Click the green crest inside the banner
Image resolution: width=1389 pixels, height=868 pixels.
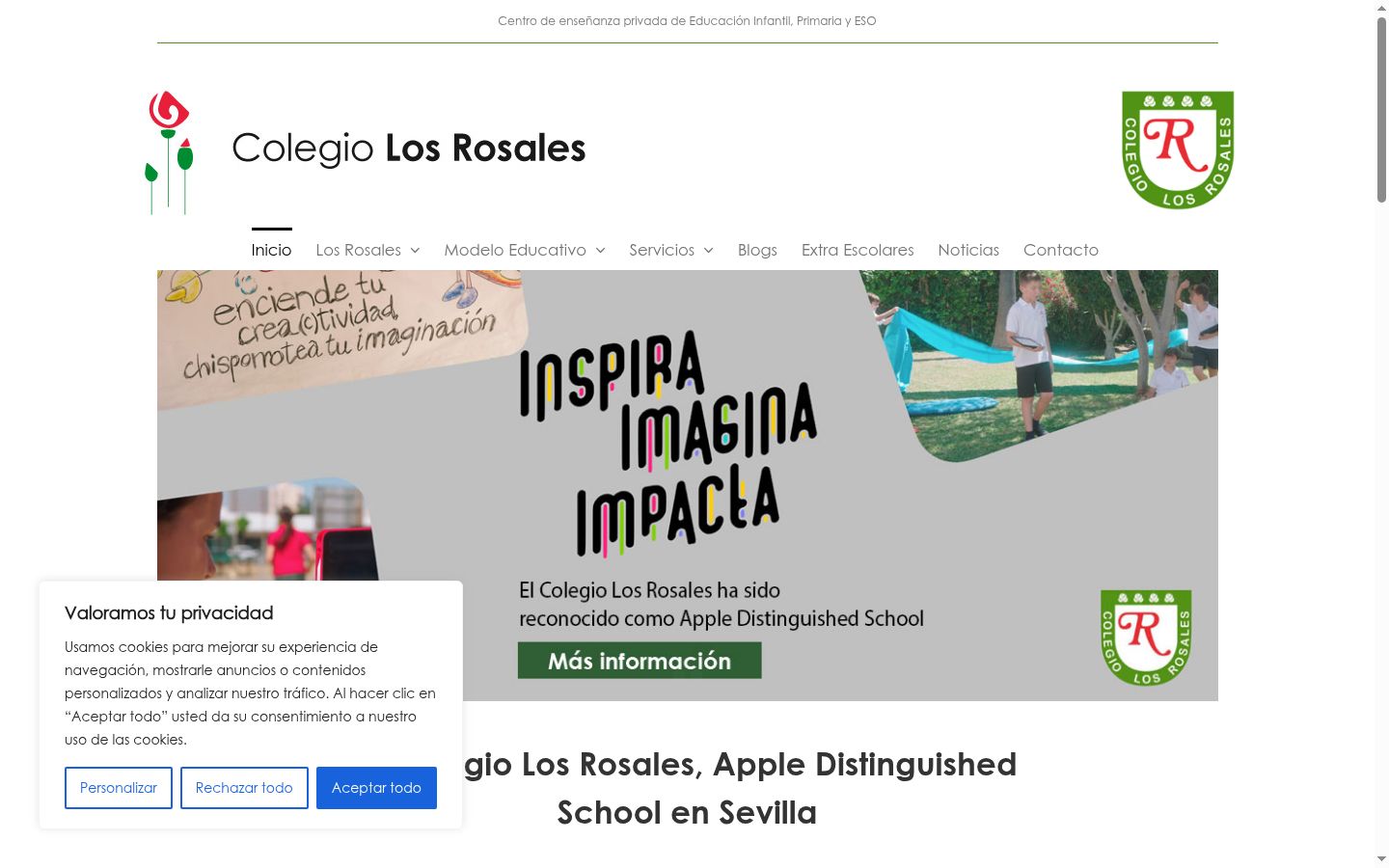(x=1146, y=637)
